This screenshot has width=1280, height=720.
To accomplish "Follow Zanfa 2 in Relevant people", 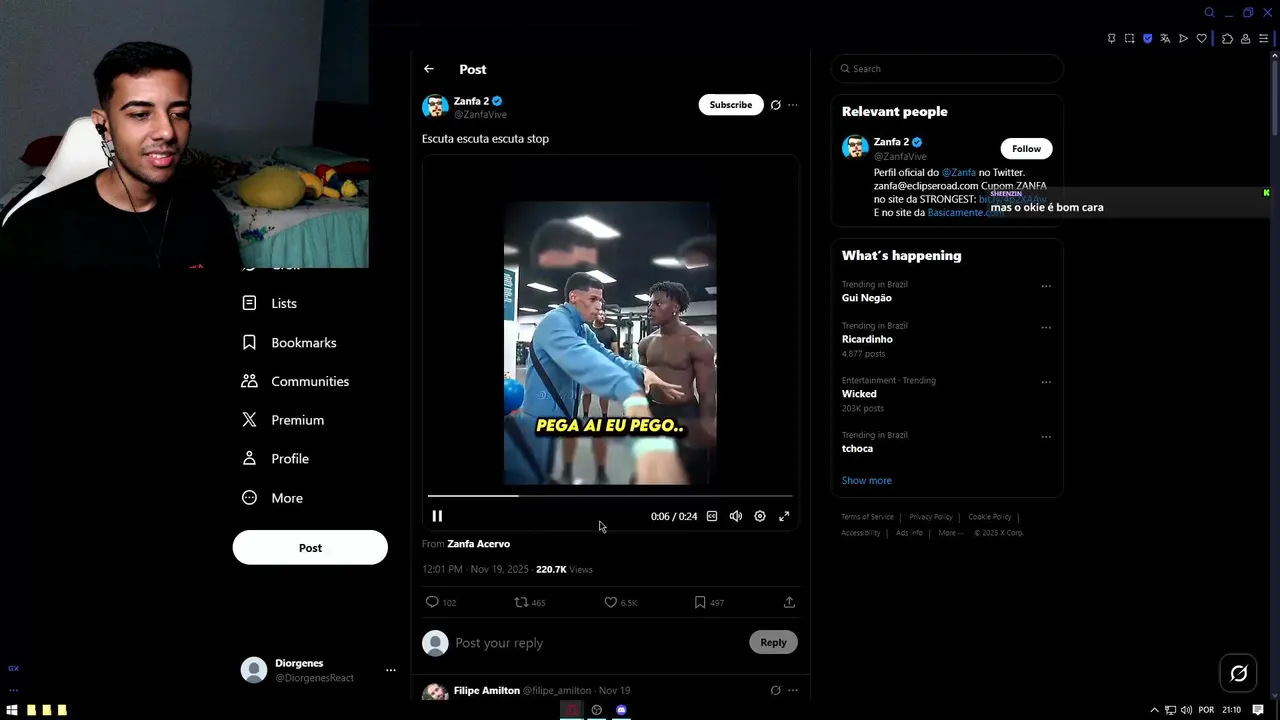I will (1026, 149).
